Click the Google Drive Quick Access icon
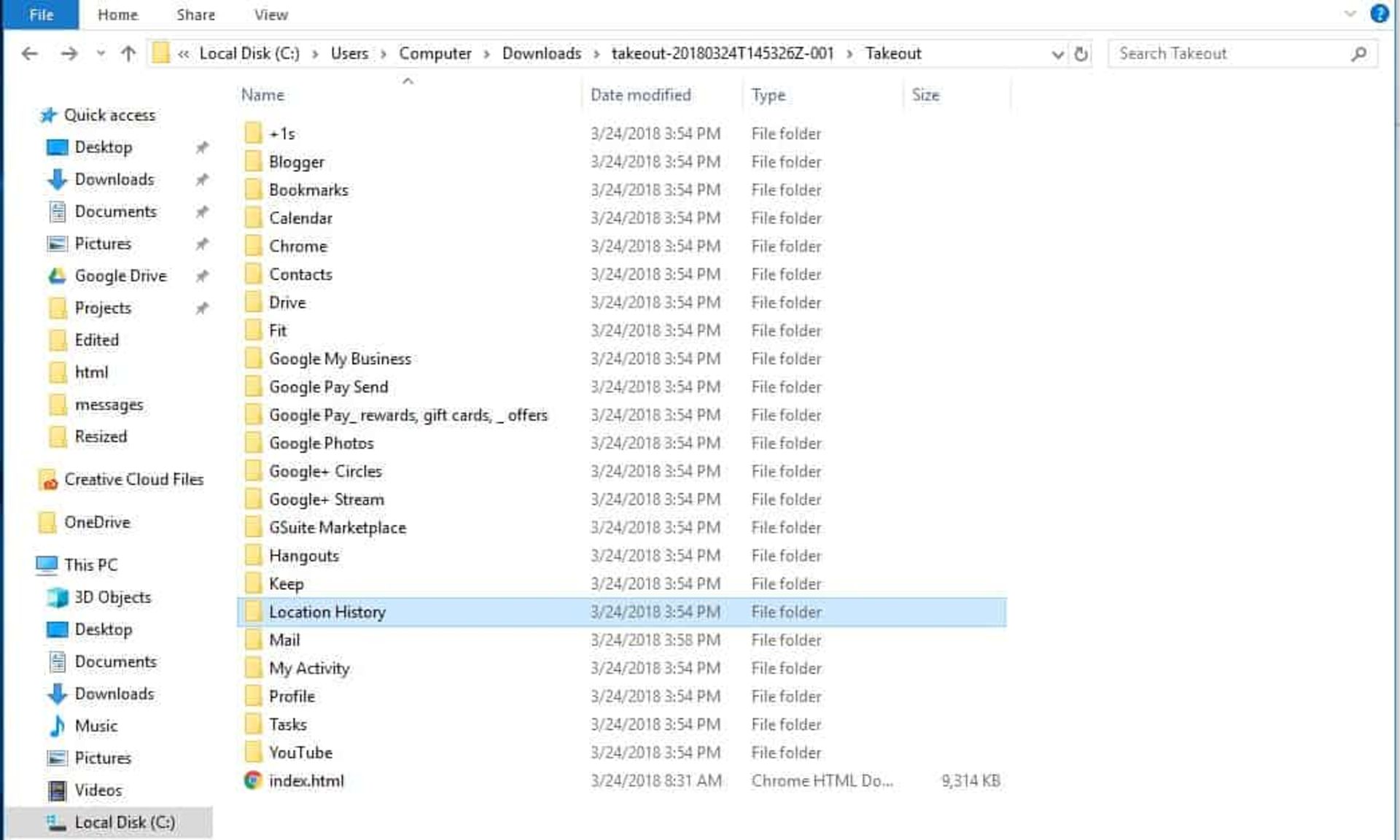This screenshot has width=1400, height=840. tap(56, 275)
